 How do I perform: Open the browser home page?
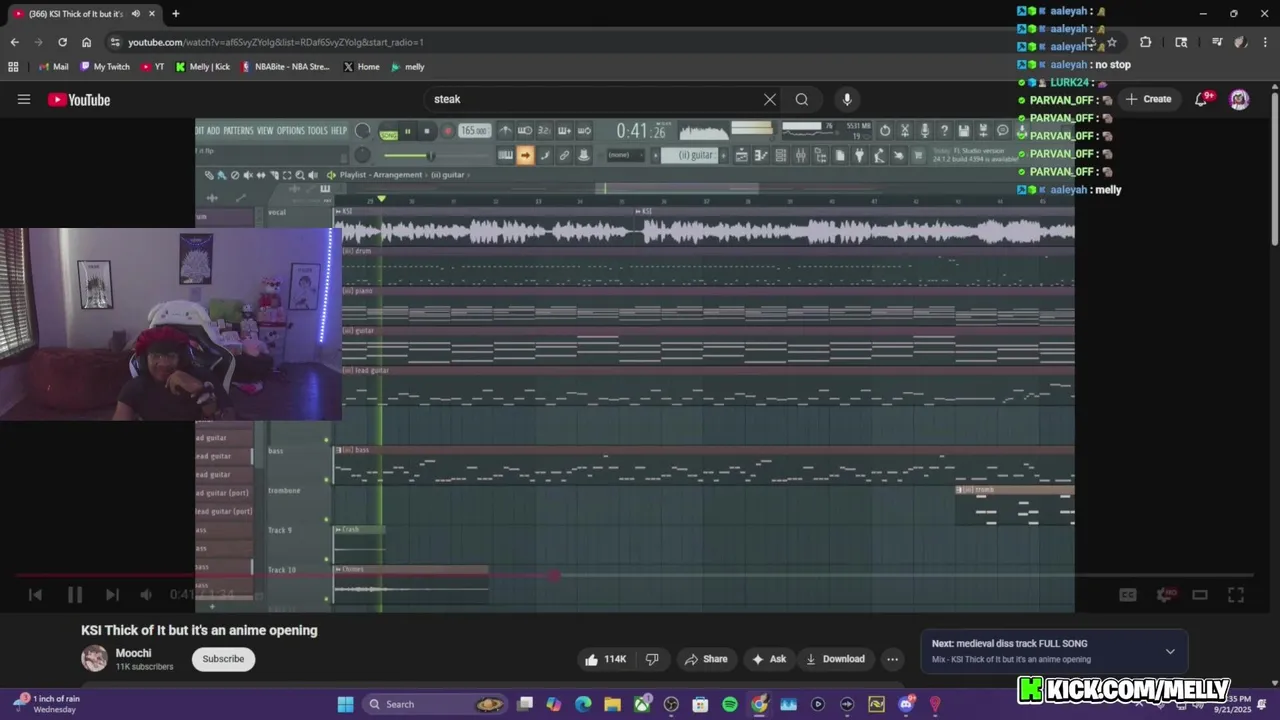pos(86,42)
